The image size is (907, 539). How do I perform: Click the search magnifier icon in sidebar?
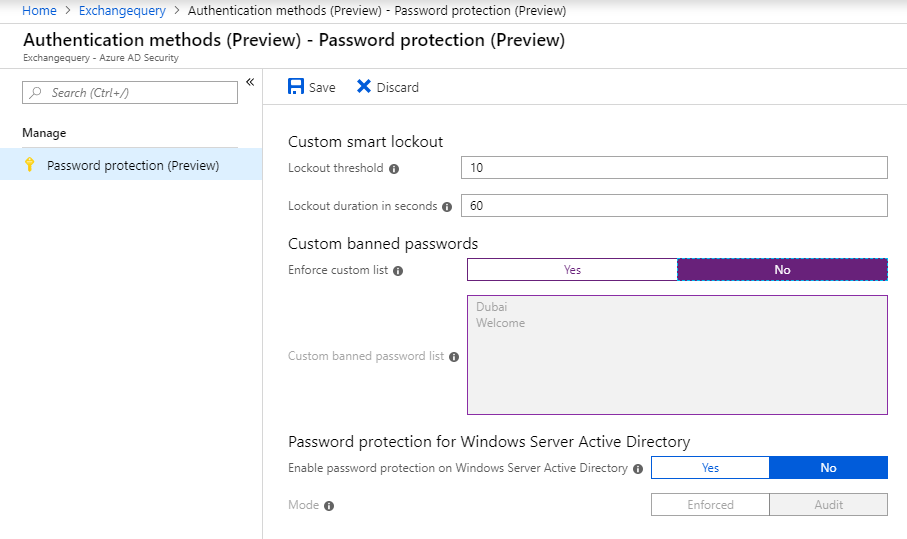click(x=37, y=93)
